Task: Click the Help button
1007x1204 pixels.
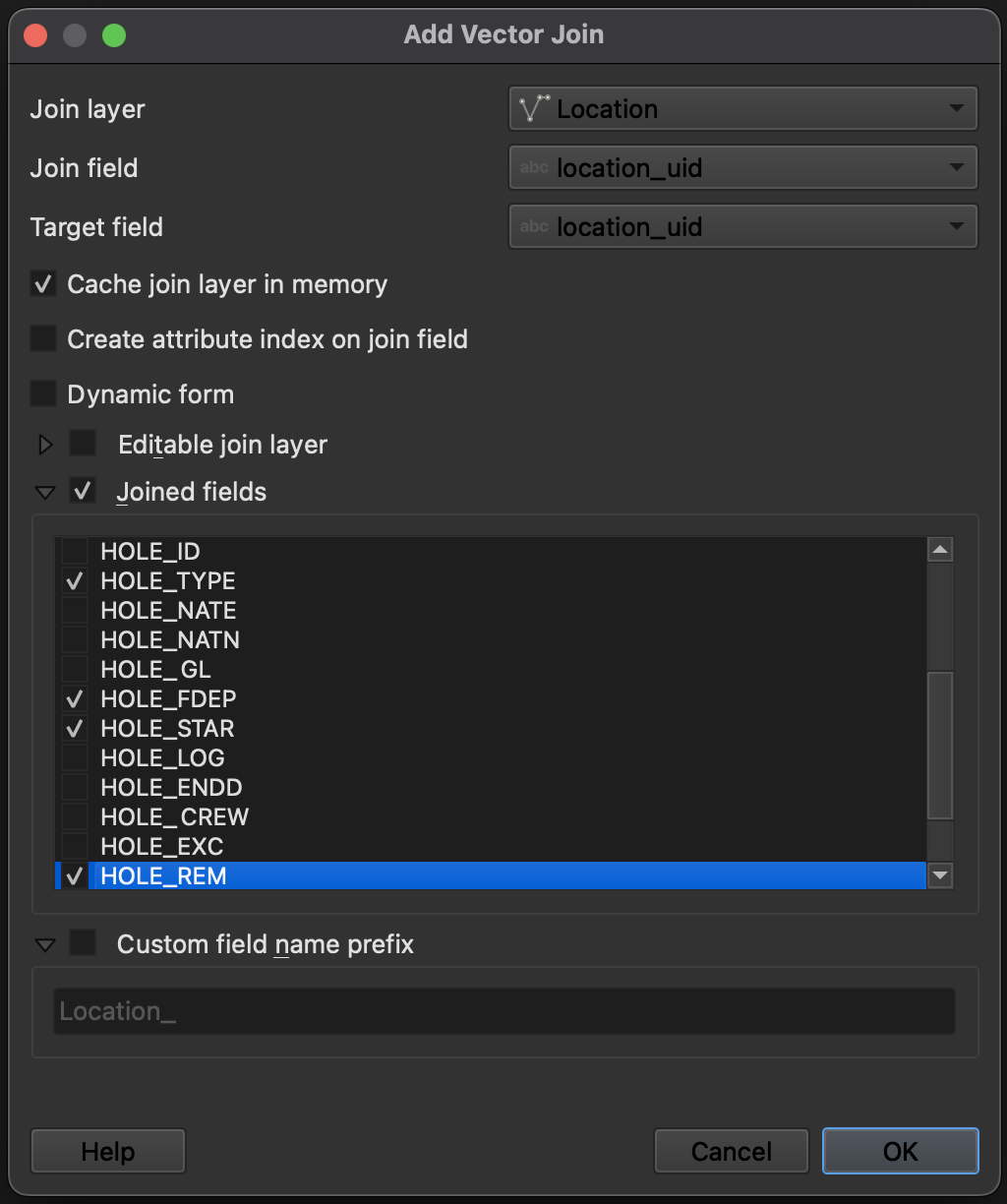Action: [107, 1150]
